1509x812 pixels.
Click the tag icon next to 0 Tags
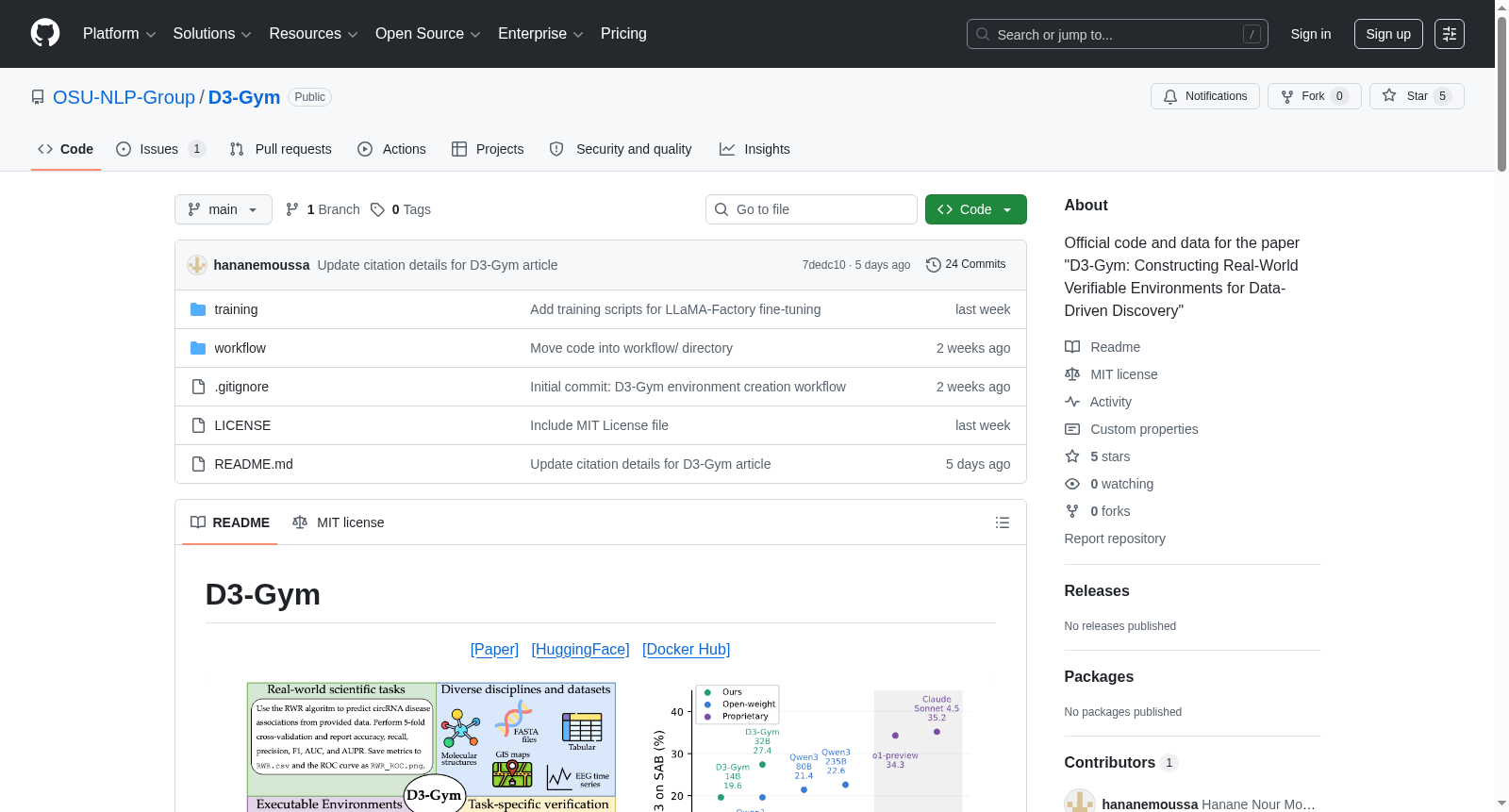[x=377, y=209]
